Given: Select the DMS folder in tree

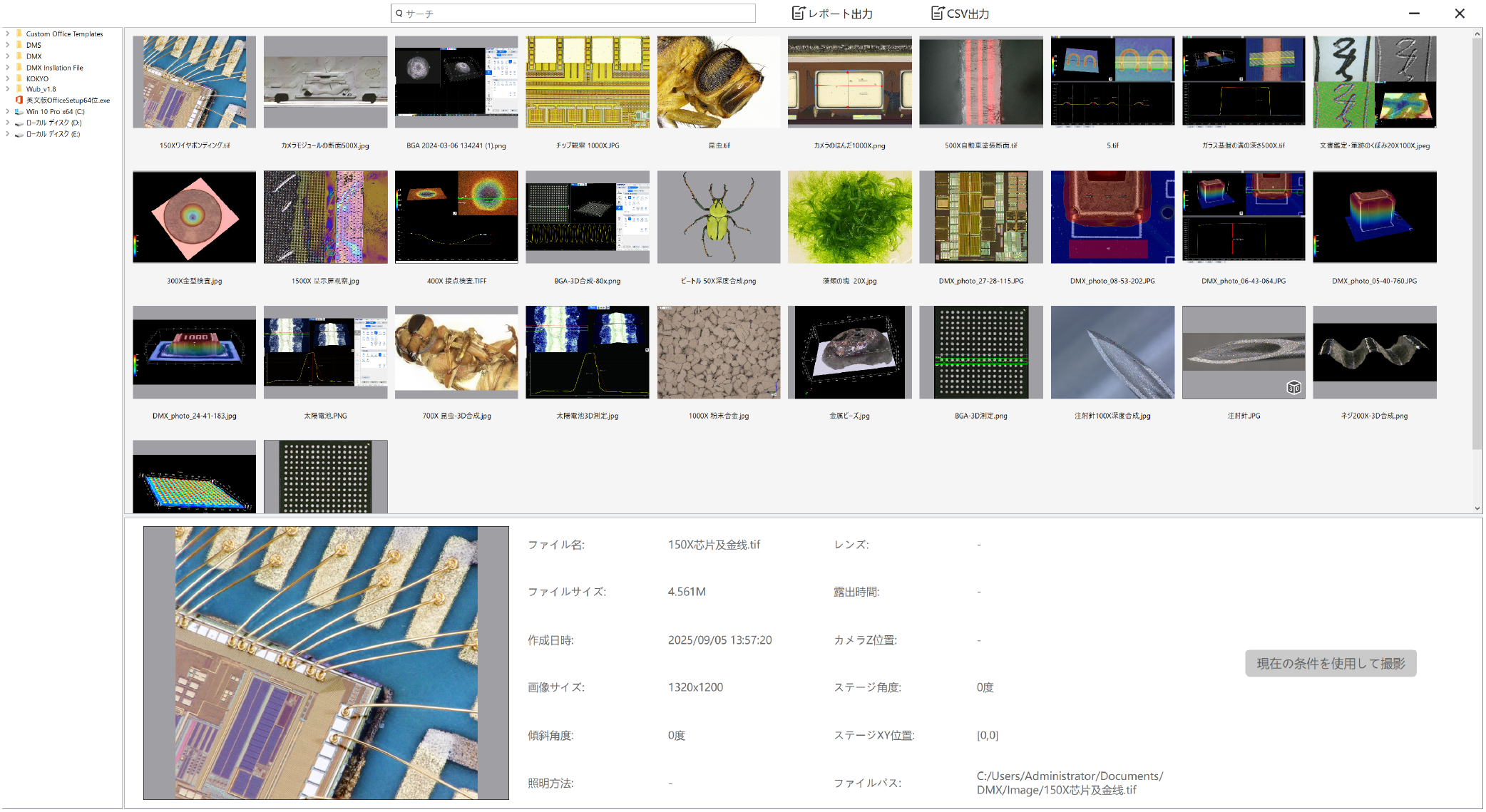Looking at the screenshot, I should tap(34, 45).
